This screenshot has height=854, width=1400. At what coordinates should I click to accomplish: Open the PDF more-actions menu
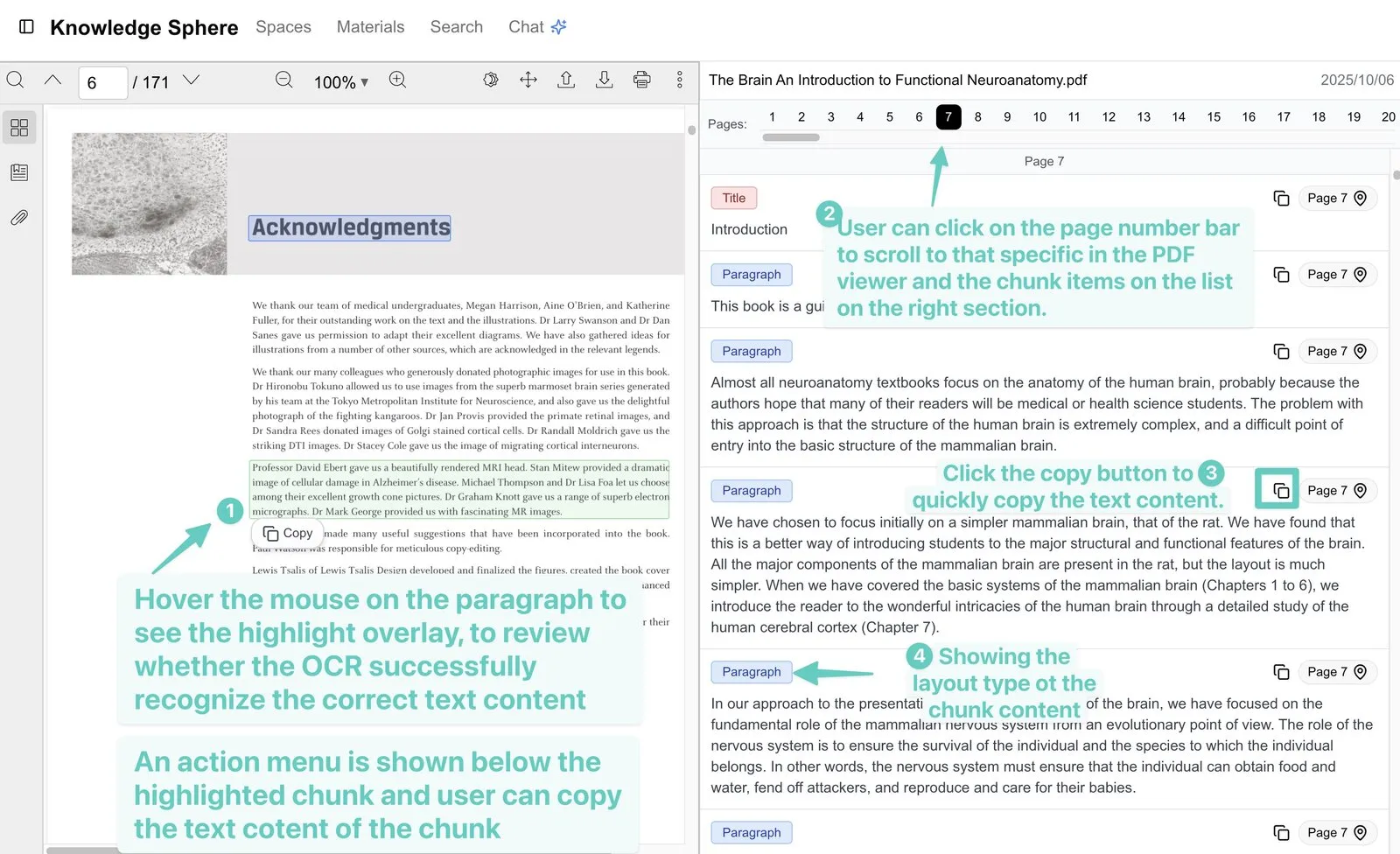pyautogui.click(x=679, y=80)
